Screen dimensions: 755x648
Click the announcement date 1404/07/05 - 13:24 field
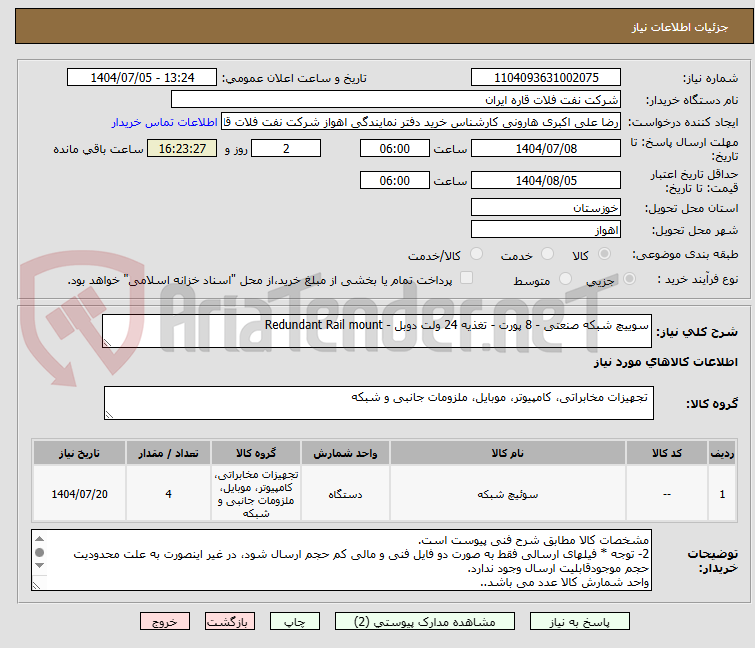coord(142,78)
